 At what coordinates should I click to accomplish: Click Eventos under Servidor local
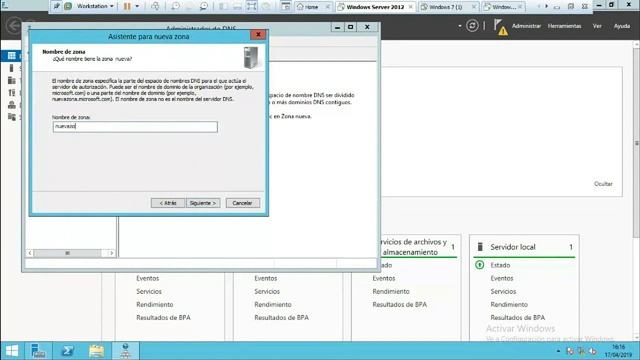point(502,278)
